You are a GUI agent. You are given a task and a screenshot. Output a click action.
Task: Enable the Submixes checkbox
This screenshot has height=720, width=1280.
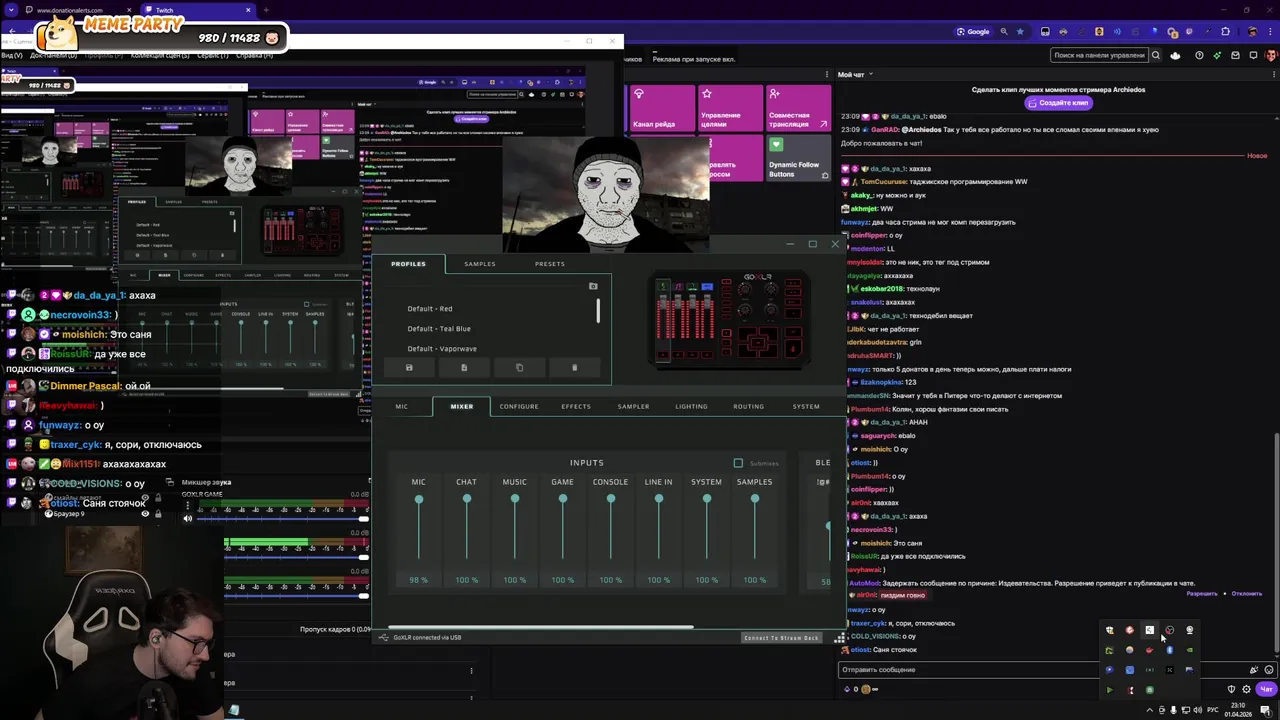[738, 463]
